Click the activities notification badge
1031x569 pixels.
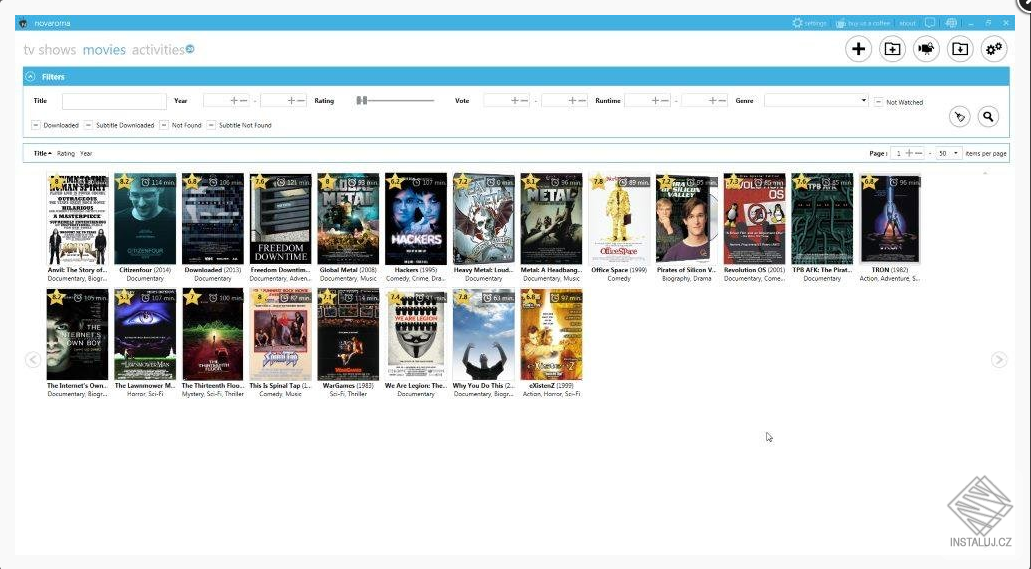[190, 49]
